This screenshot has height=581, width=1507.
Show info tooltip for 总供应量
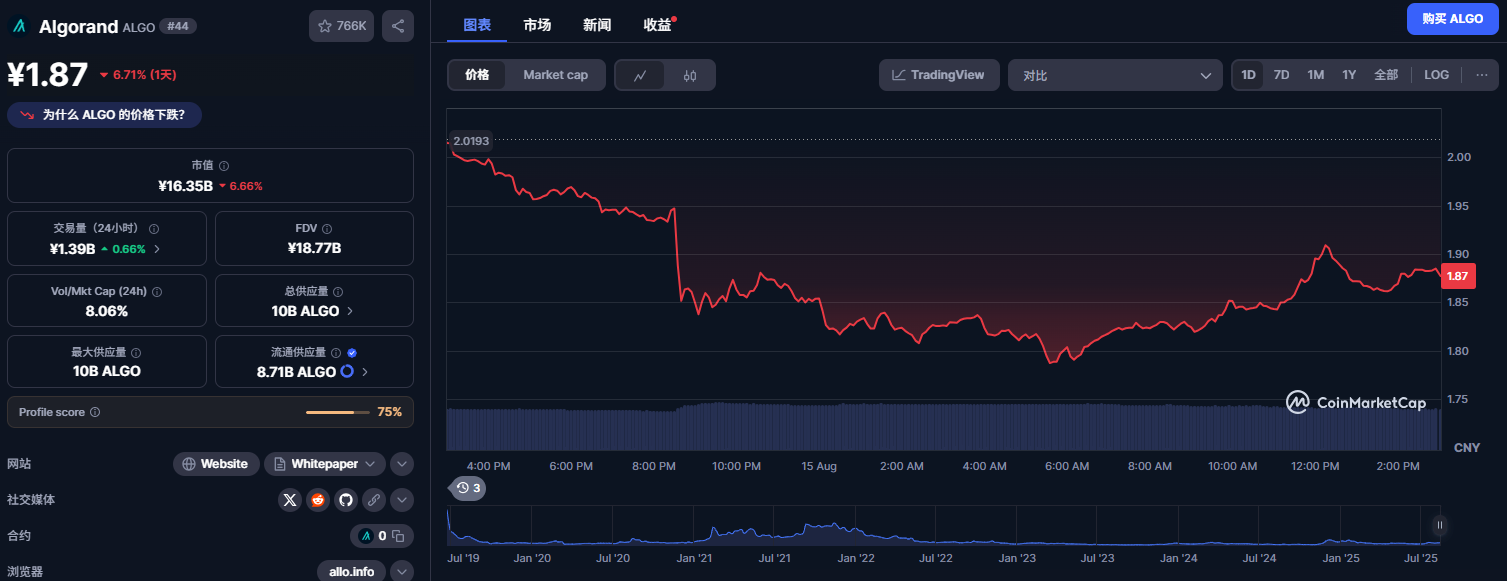coord(339,292)
